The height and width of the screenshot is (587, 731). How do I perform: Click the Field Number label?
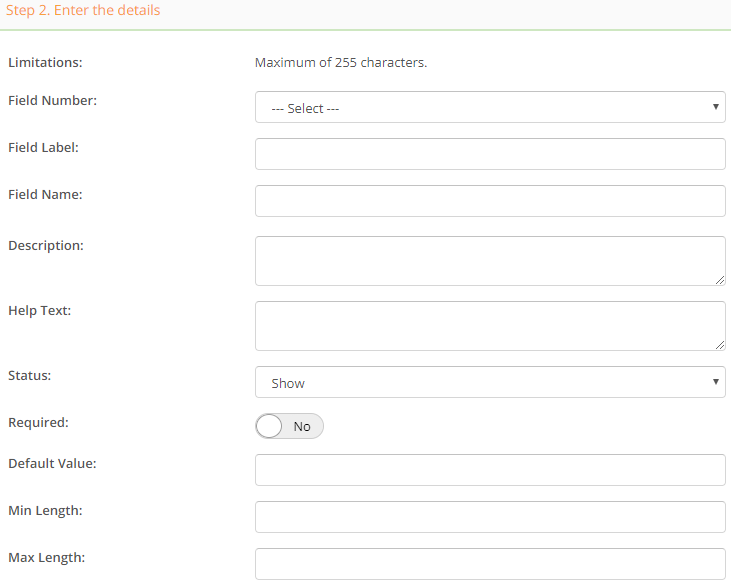tap(53, 101)
